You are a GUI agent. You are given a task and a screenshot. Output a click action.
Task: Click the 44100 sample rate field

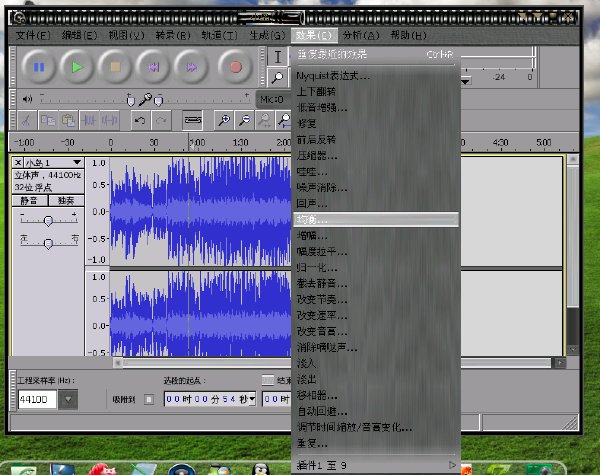click(37, 400)
